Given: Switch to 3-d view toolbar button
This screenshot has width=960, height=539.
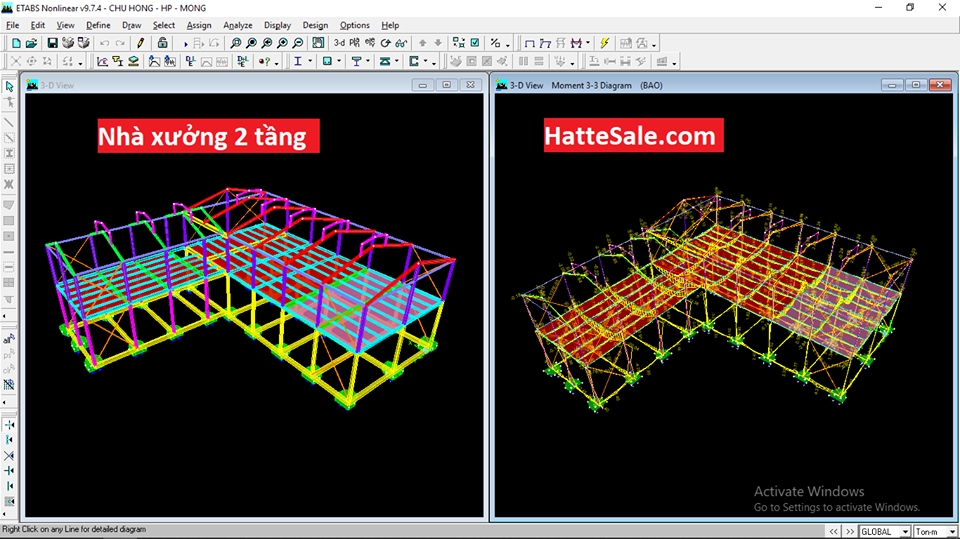Looking at the screenshot, I should [339, 43].
